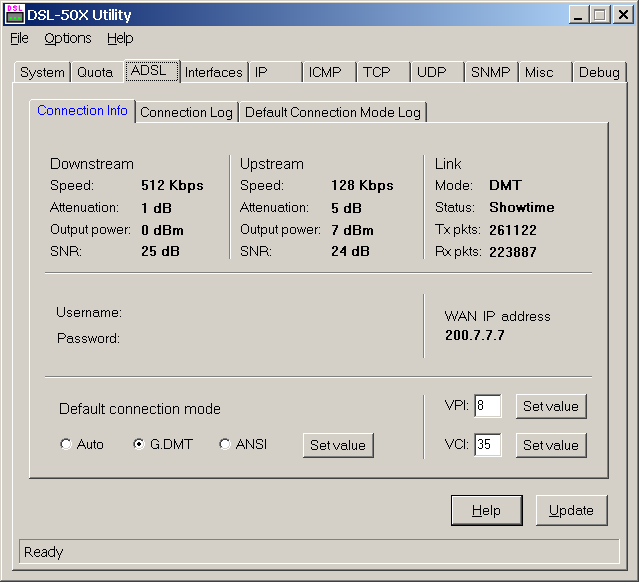Image resolution: width=639 pixels, height=582 pixels.
Task: Click the upstream output power 7 dBm
Action: pyautogui.click(x=352, y=230)
